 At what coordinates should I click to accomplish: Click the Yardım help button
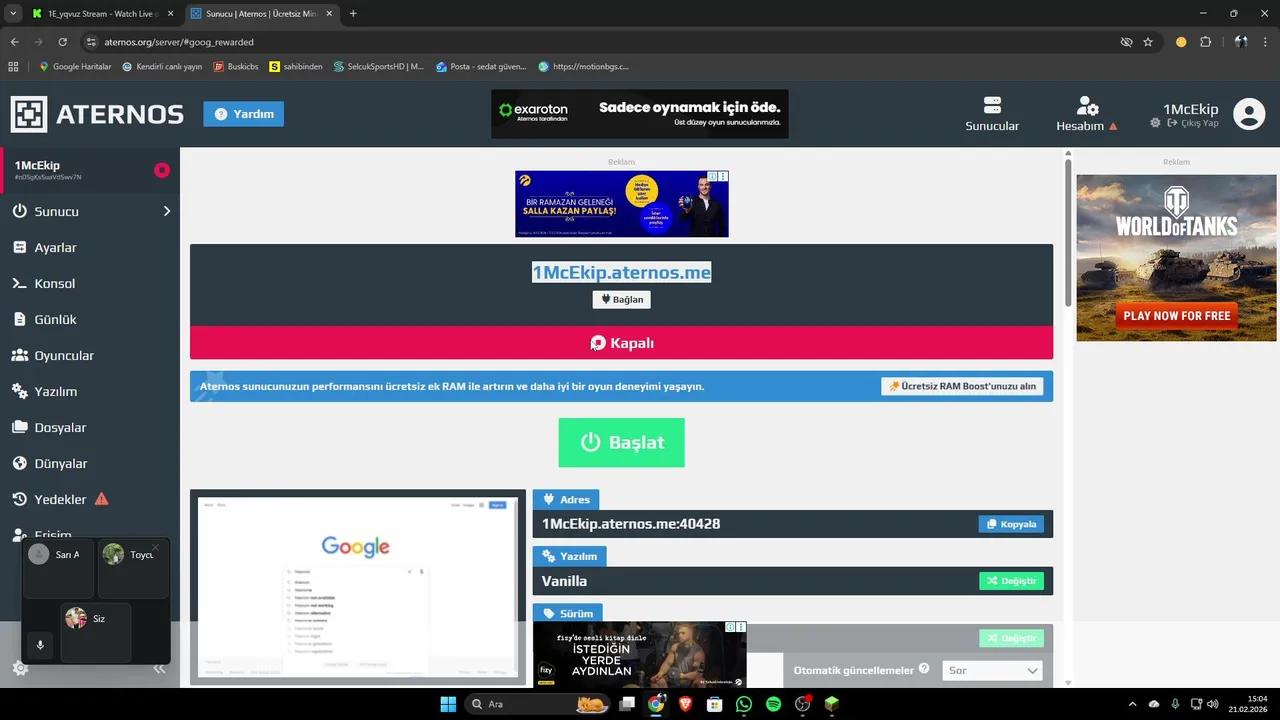(243, 114)
